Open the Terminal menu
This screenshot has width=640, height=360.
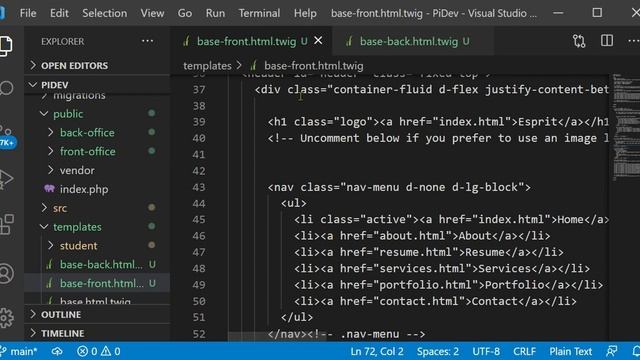[259, 13]
